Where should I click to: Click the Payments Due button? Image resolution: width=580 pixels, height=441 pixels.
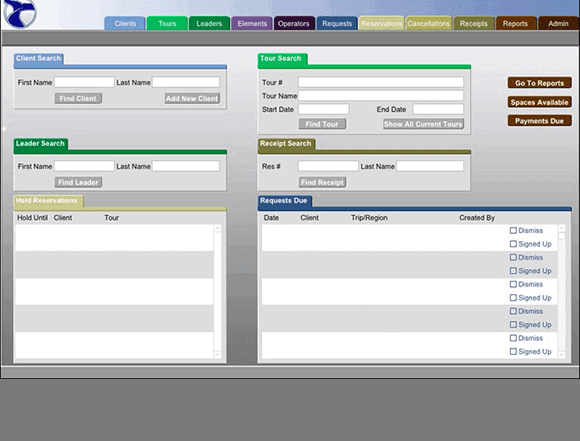[x=540, y=121]
